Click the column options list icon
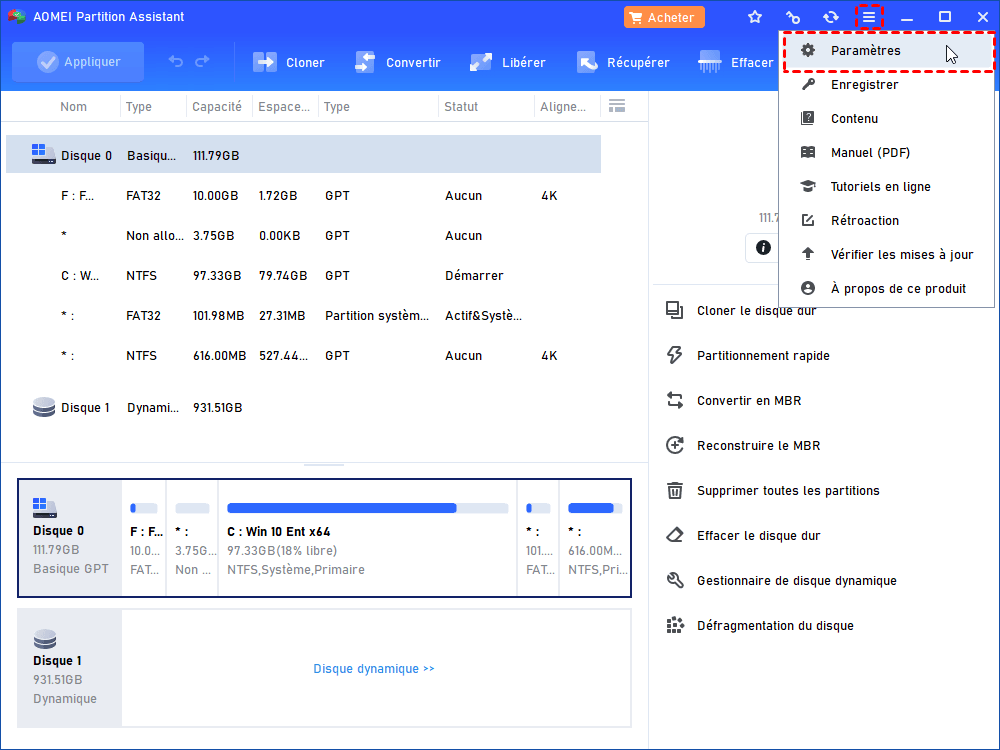 [x=617, y=106]
